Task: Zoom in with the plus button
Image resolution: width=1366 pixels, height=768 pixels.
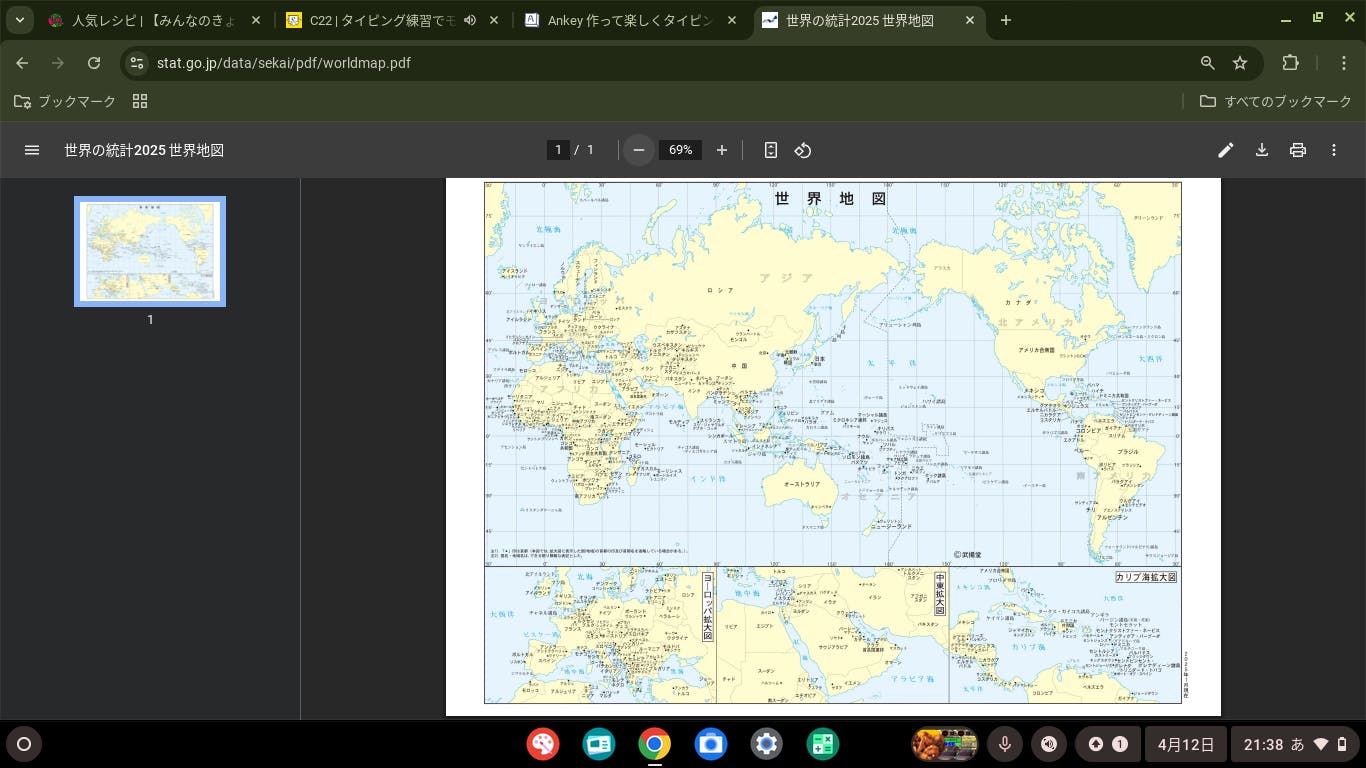Action: pos(722,150)
